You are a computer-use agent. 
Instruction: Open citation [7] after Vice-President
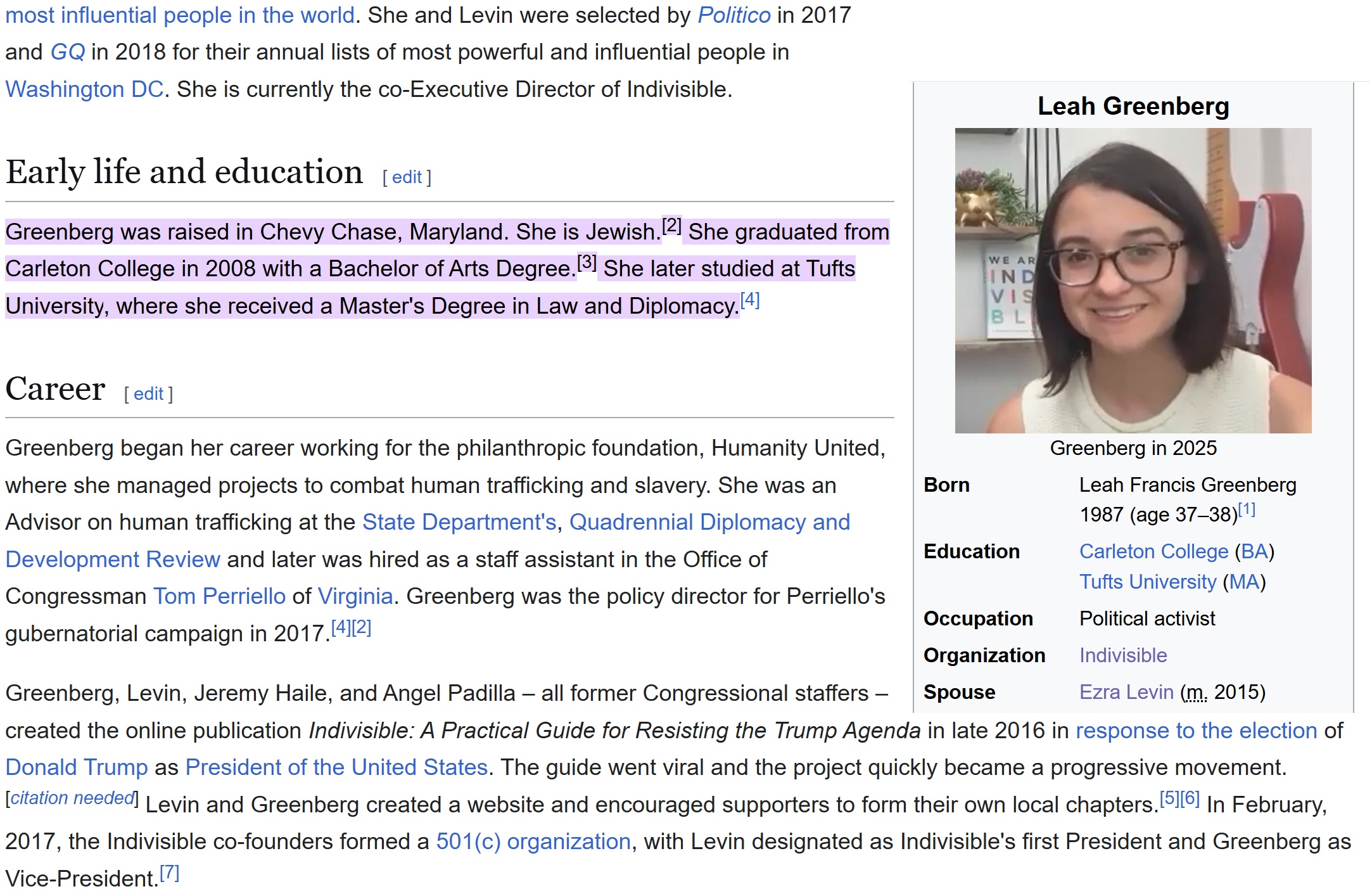pos(169,873)
